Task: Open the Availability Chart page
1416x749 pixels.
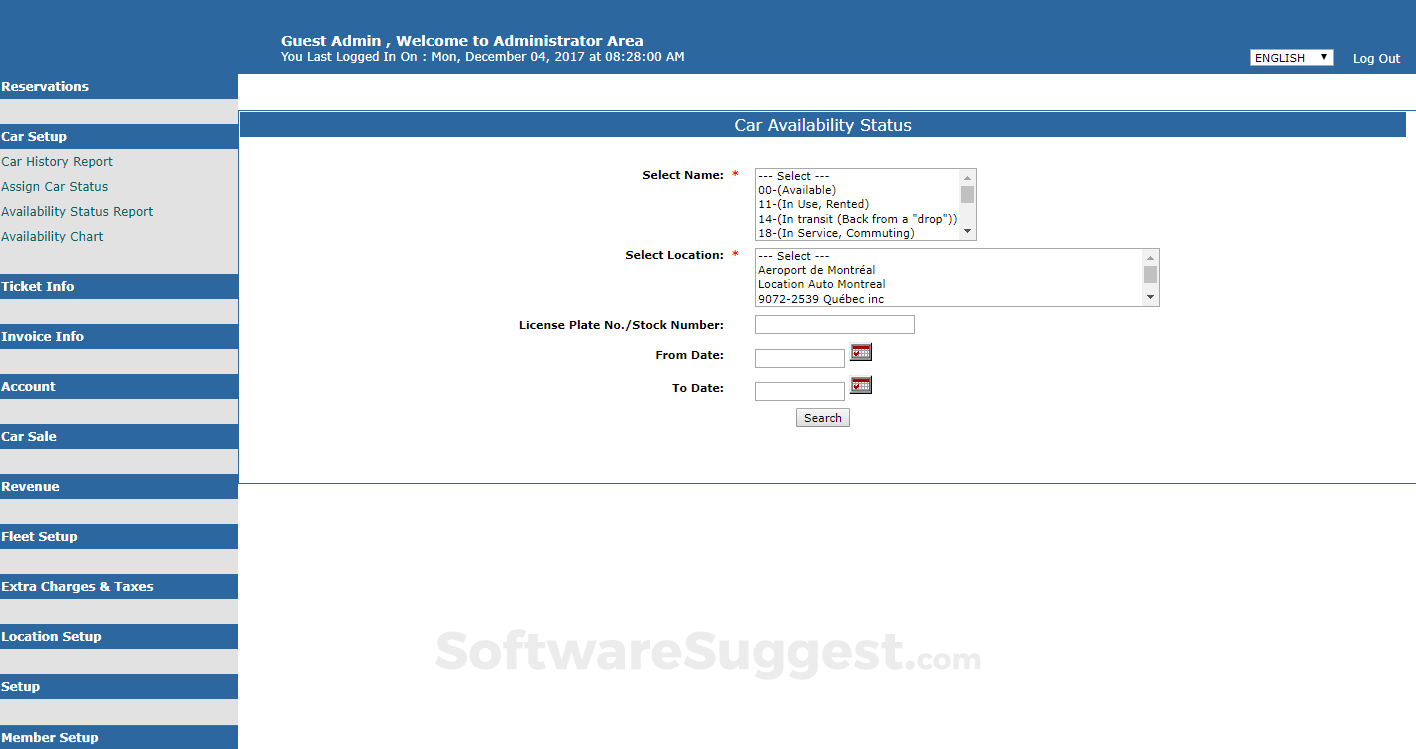Action: pyautogui.click(x=52, y=236)
